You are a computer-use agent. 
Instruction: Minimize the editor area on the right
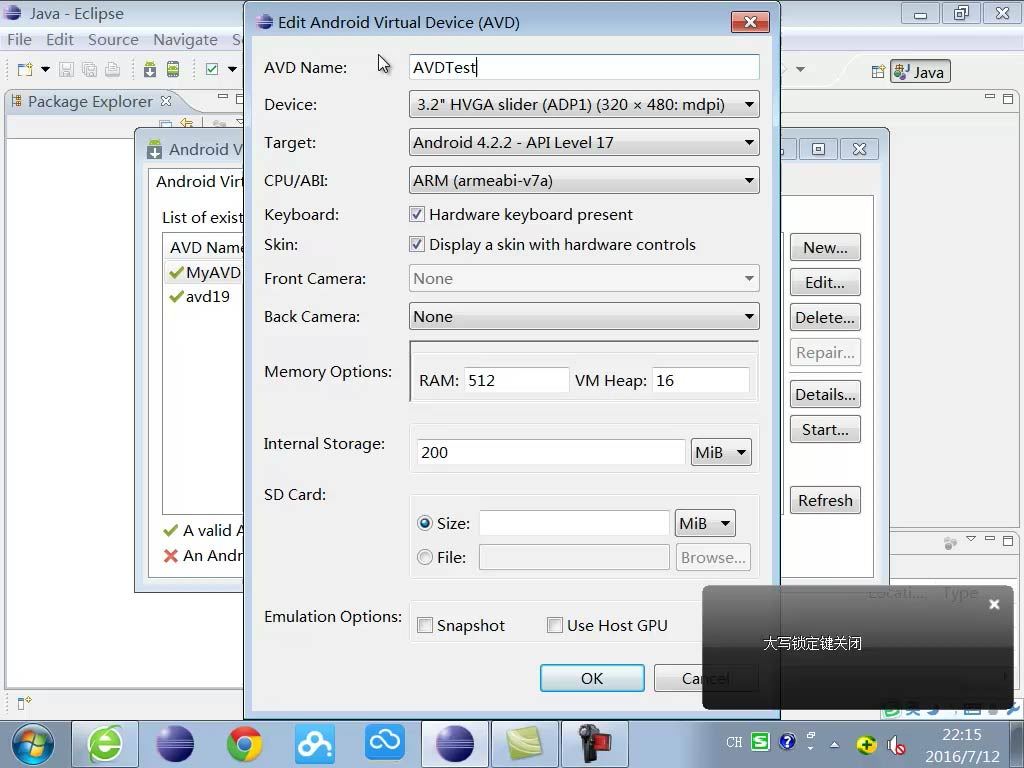[990, 97]
